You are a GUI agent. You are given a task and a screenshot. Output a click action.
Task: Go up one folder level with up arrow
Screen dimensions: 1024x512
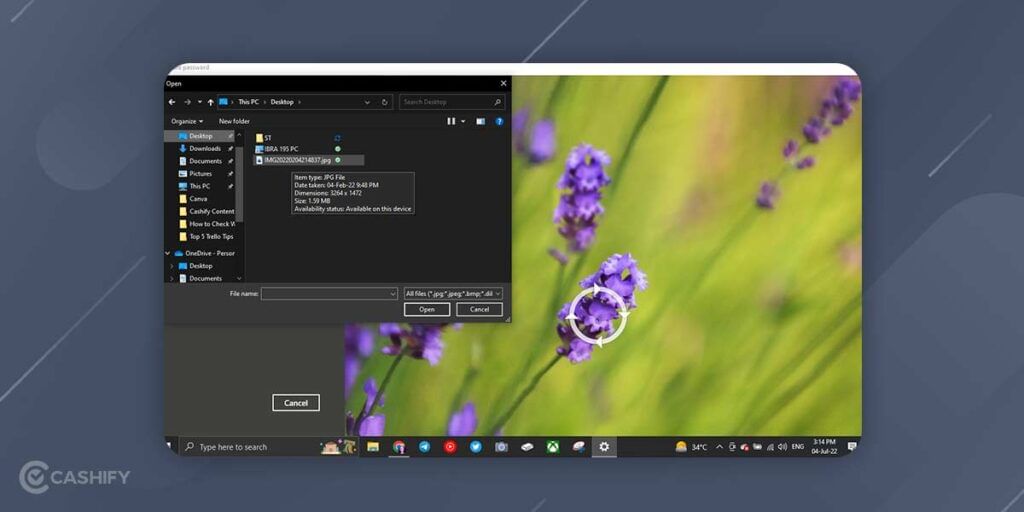click(210, 103)
